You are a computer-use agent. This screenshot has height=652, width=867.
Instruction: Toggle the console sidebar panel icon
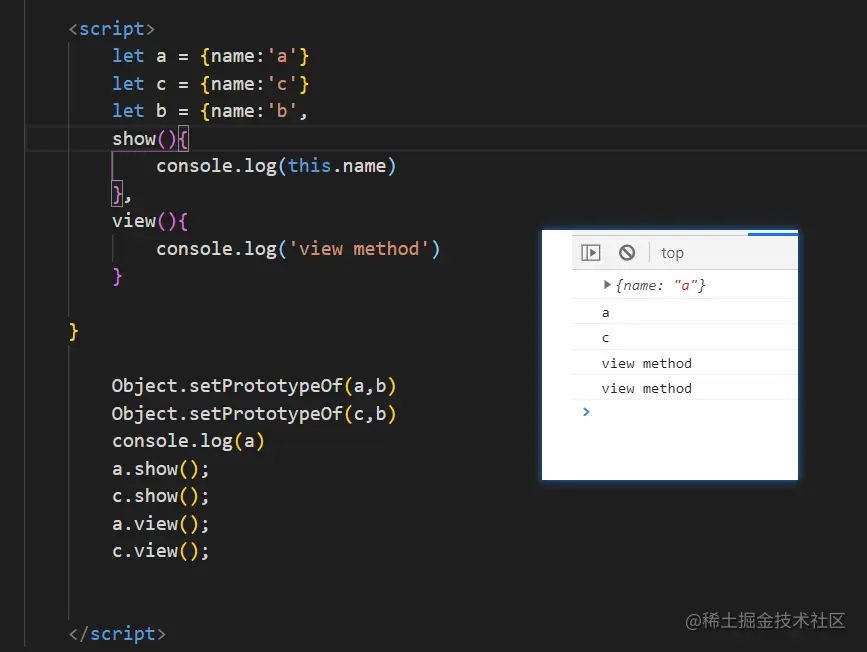(x=591, y=253)
